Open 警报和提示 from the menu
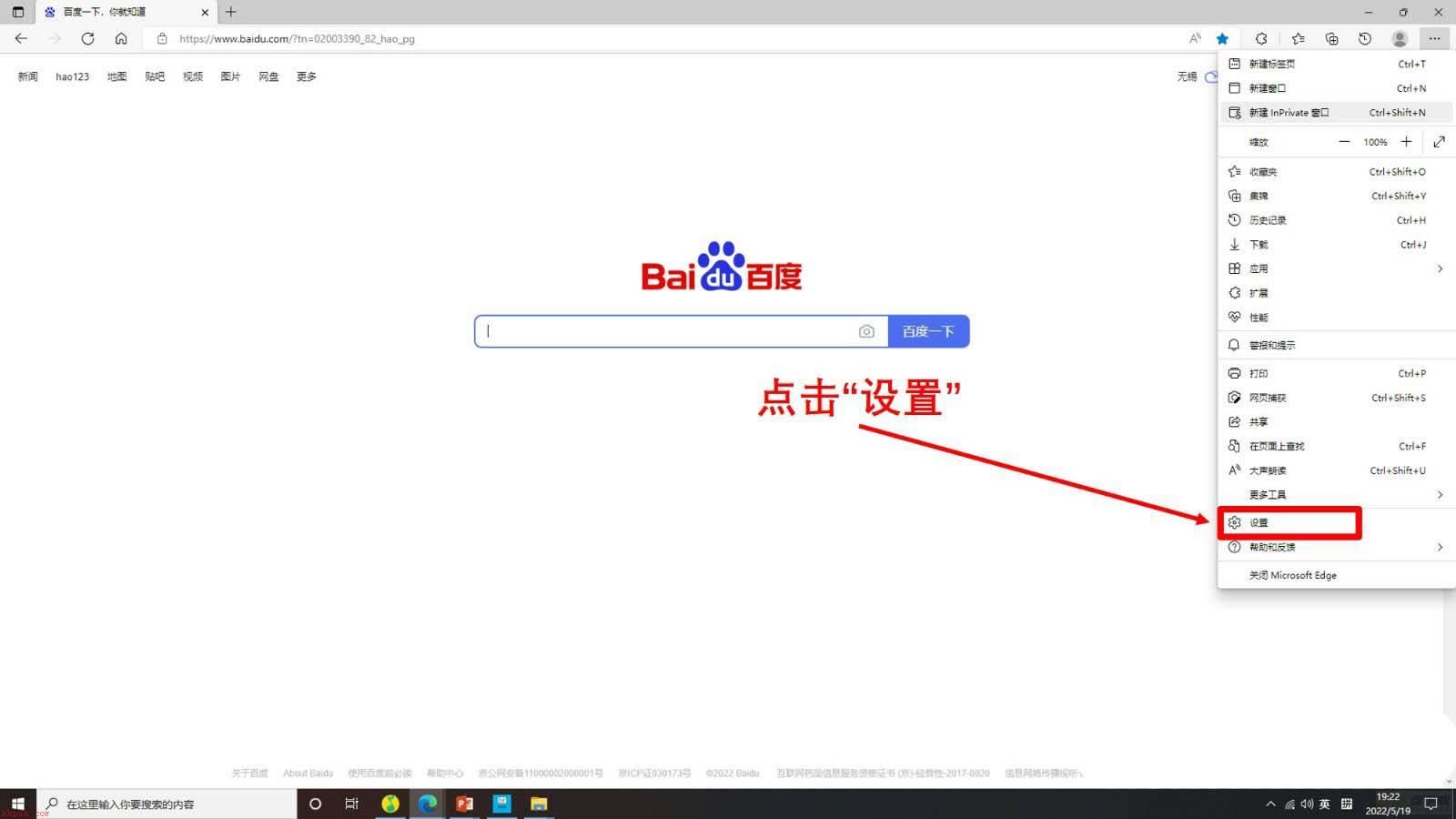 click(x=1336, y=345)
